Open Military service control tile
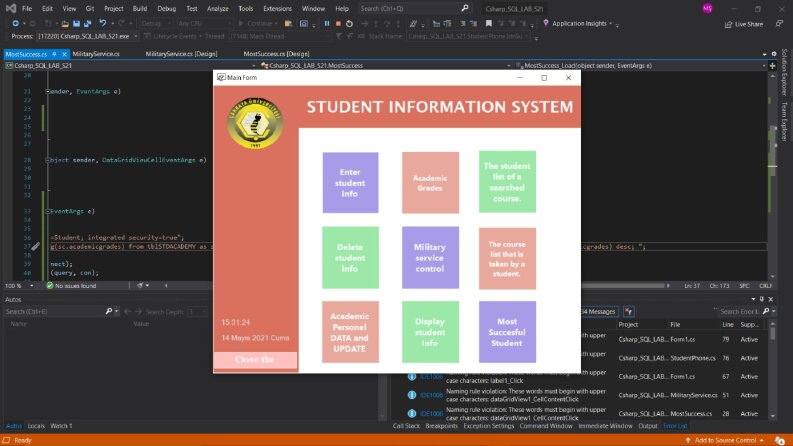The image size is (793, 446). point(430,257)
